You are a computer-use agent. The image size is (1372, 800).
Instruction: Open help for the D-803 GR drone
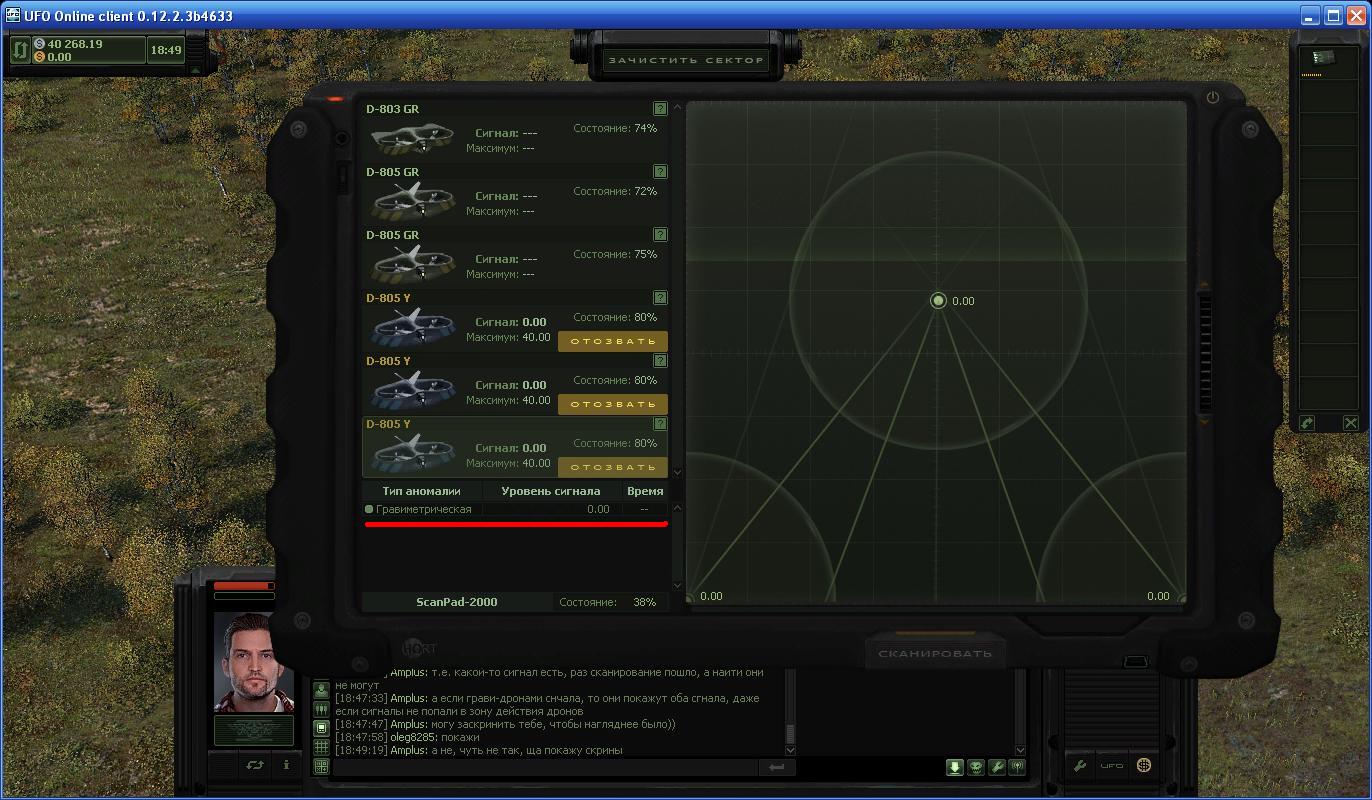660,108
